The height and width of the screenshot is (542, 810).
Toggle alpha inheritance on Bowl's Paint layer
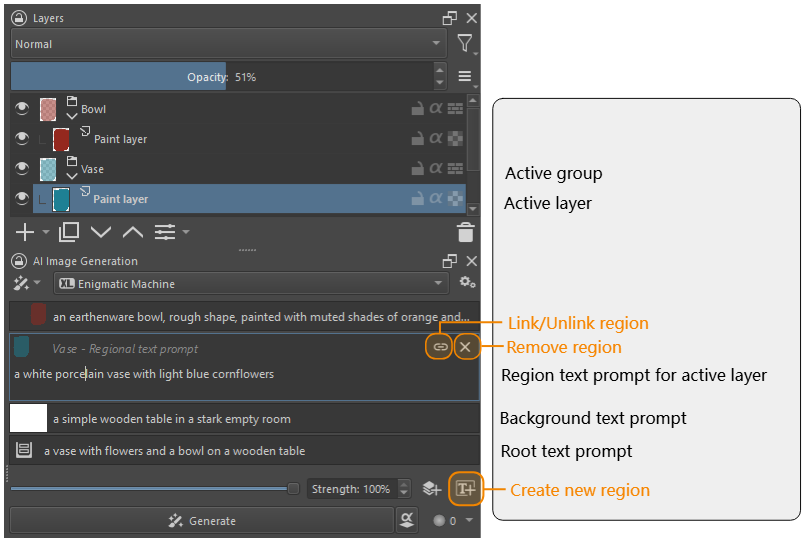coord(436,138)
